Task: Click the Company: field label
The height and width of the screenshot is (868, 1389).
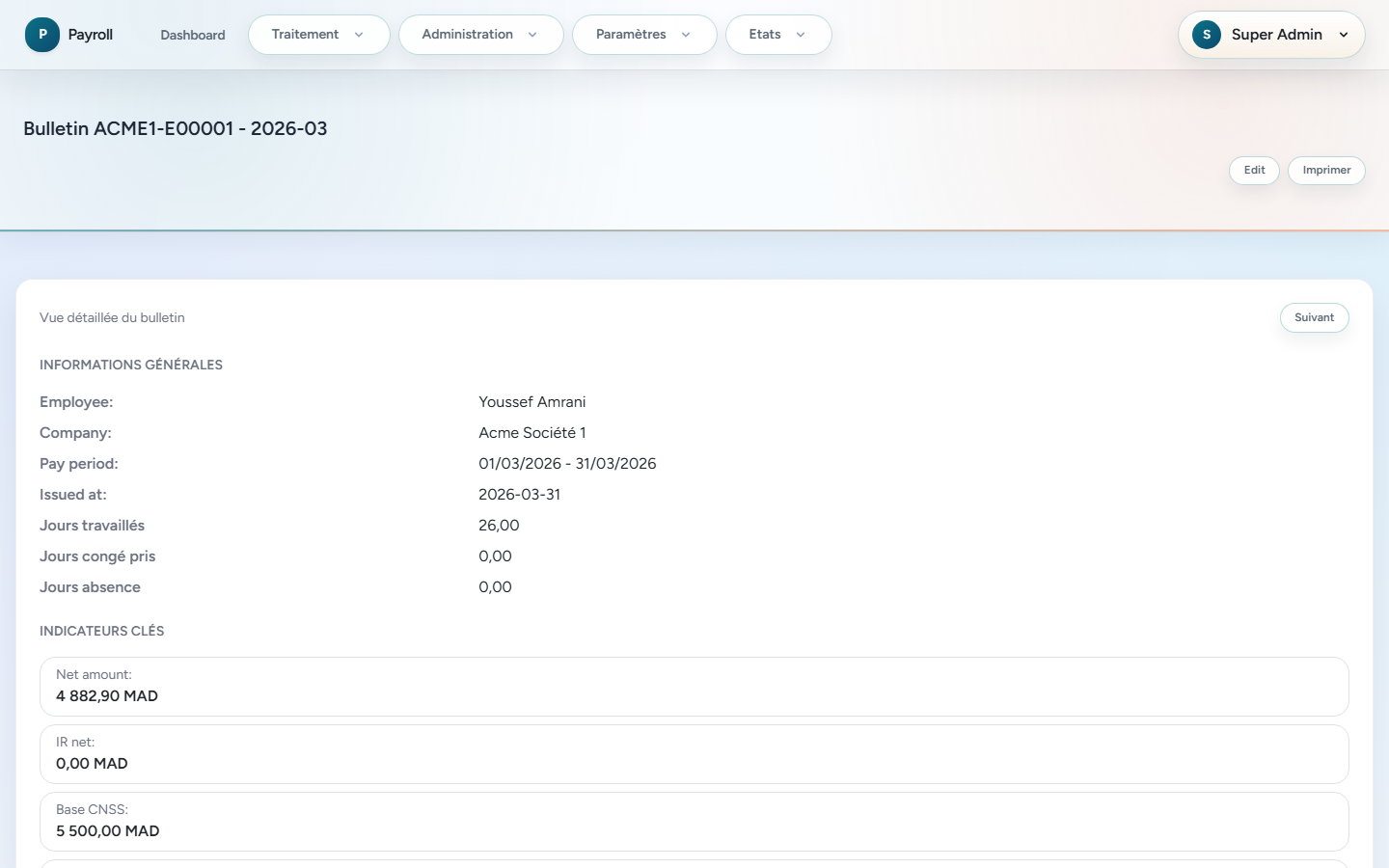Action: pos(75,433)
